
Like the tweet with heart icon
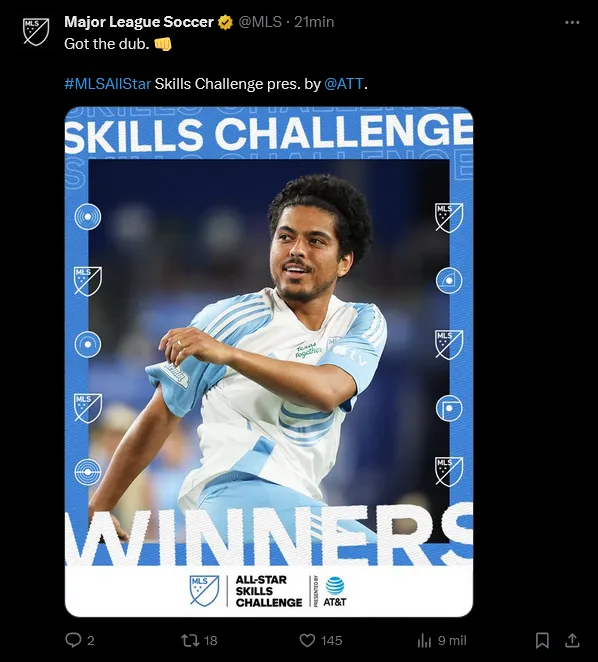tap(307, 640)
